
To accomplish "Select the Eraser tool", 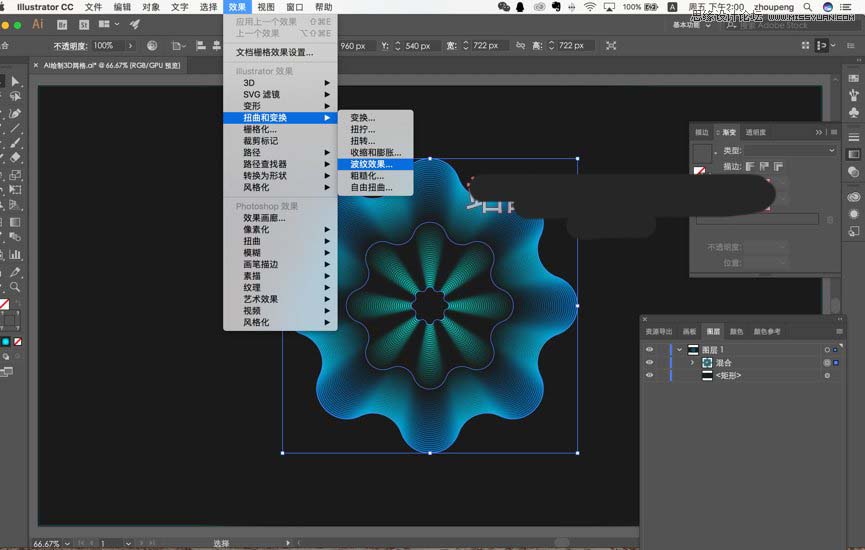I will 15,157.
